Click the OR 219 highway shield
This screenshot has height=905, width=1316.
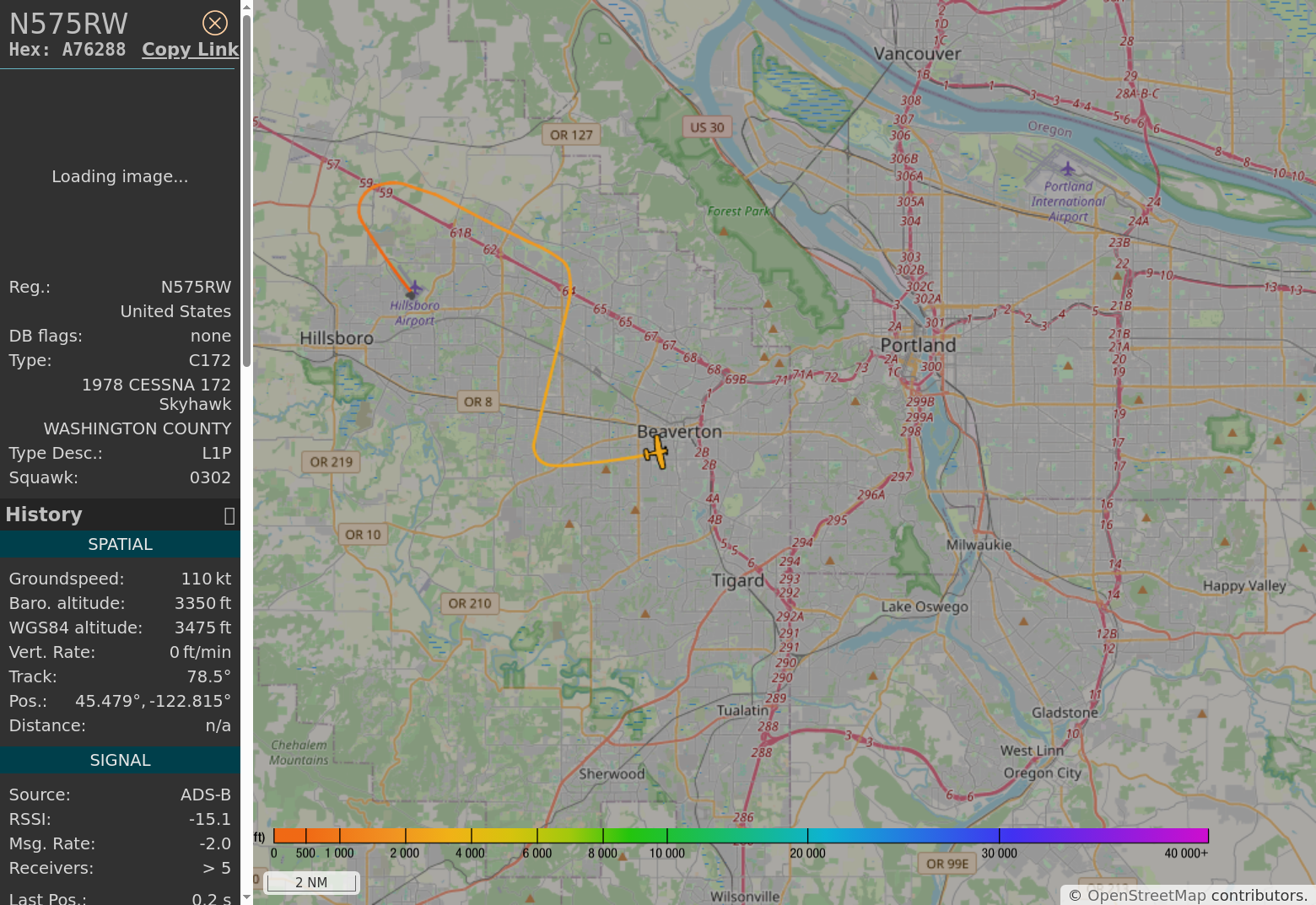coord(331,462)
